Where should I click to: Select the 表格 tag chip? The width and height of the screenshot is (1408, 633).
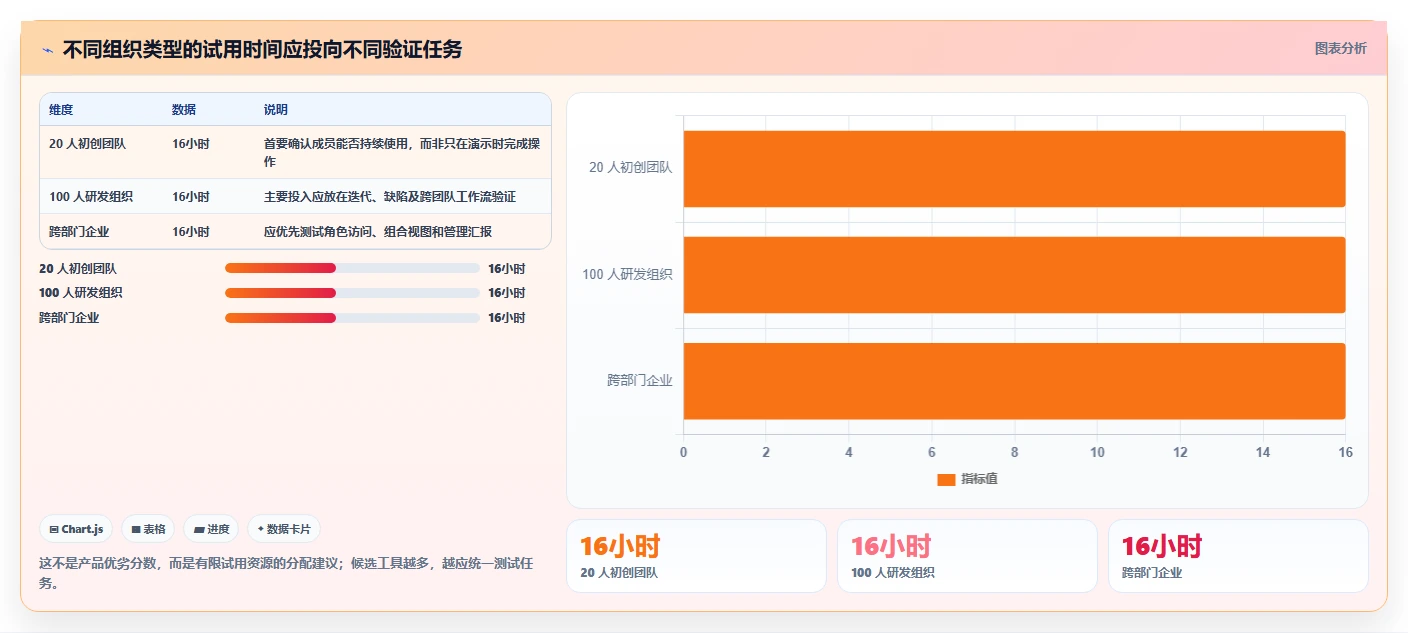pyautogui.click(x=148, y=529)
